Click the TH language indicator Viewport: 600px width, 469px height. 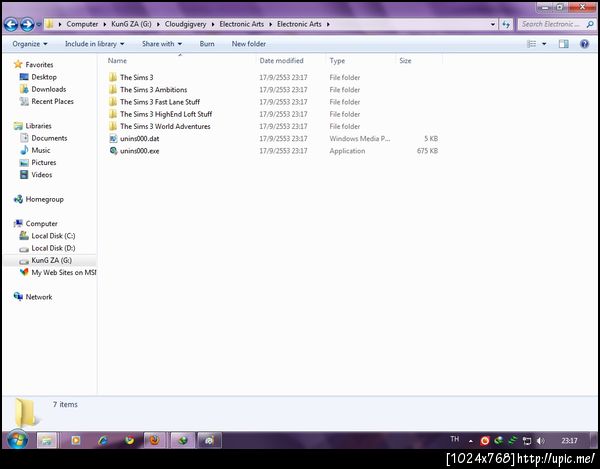pos(454,439)
